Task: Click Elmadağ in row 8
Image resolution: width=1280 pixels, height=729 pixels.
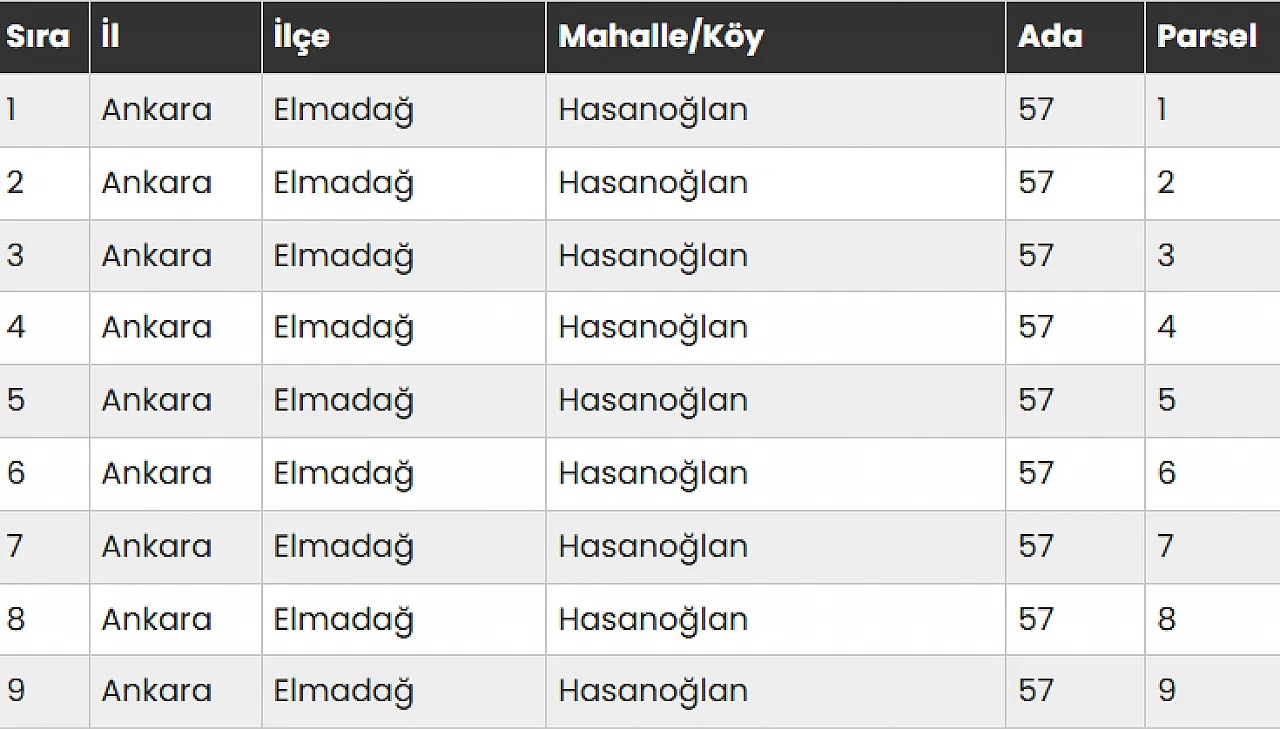Action: click(x=343, y=619)
